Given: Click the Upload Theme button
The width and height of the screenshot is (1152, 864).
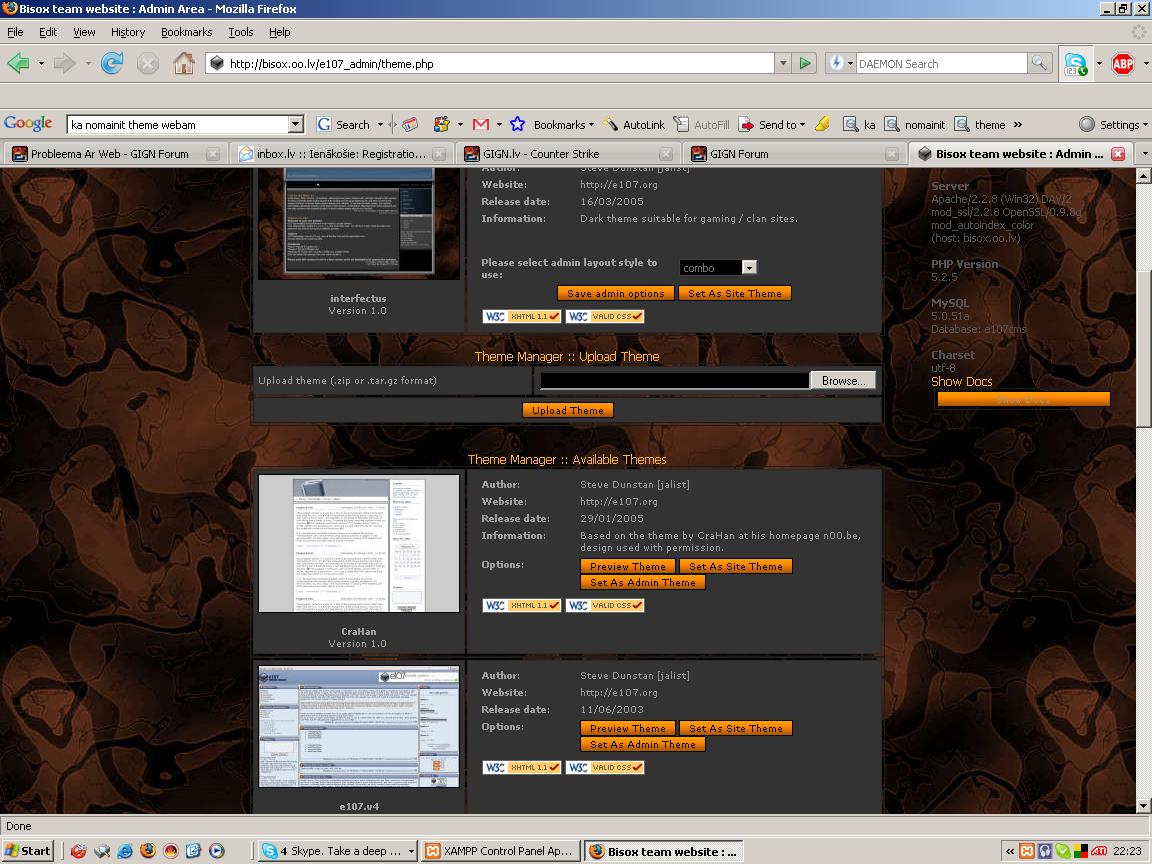Looking at the screenshot, I should click(568, 410).
